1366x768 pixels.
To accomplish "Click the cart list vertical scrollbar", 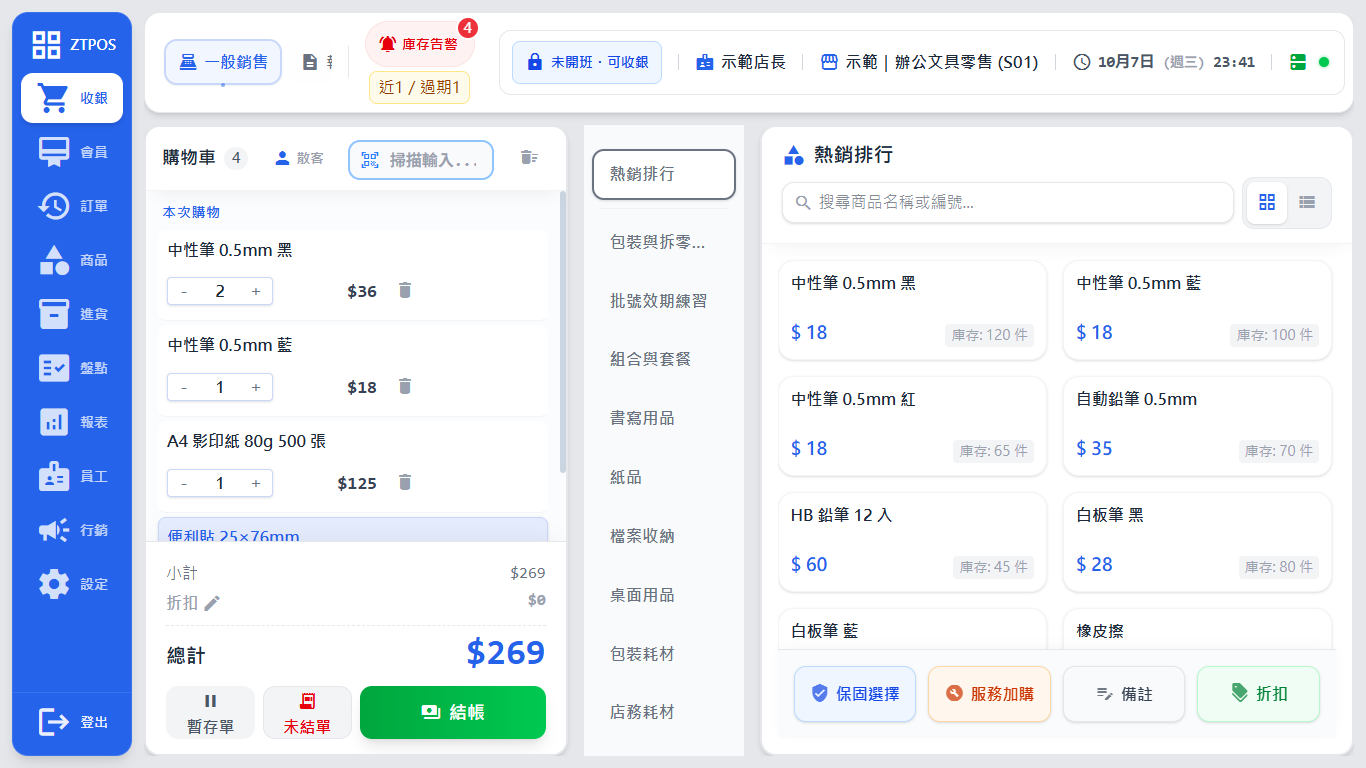I will [563, 330].
